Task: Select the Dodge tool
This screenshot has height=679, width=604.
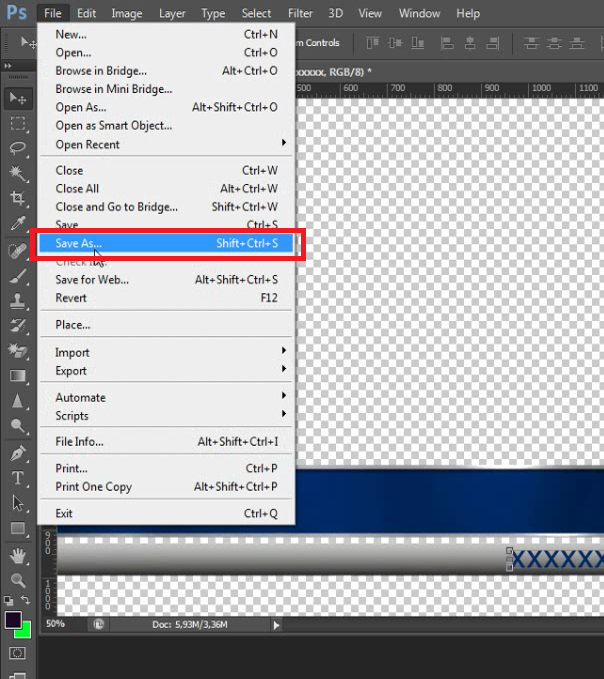Action: tap(18, 425)
